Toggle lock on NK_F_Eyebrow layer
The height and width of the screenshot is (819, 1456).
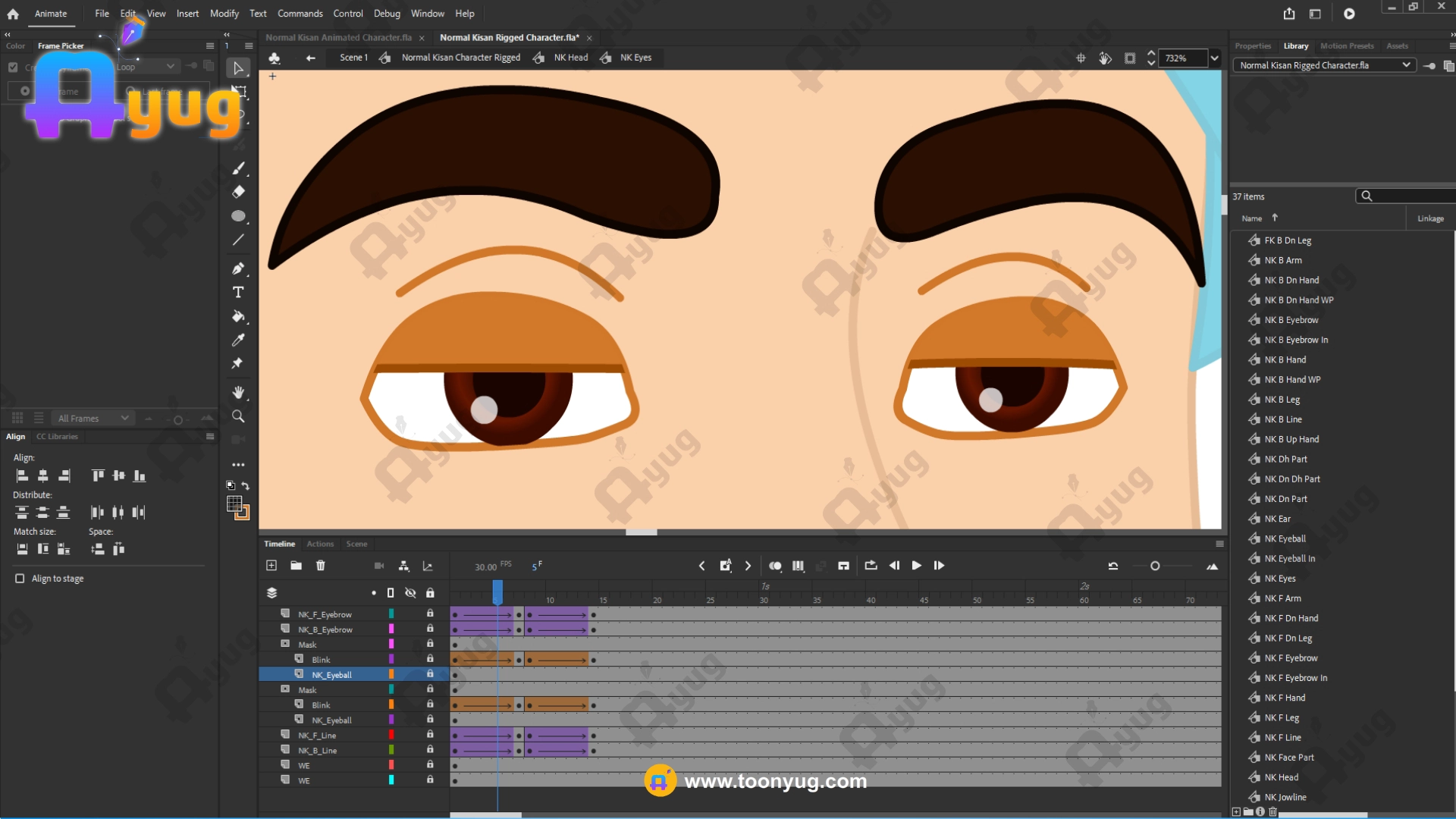click(430, 613)
